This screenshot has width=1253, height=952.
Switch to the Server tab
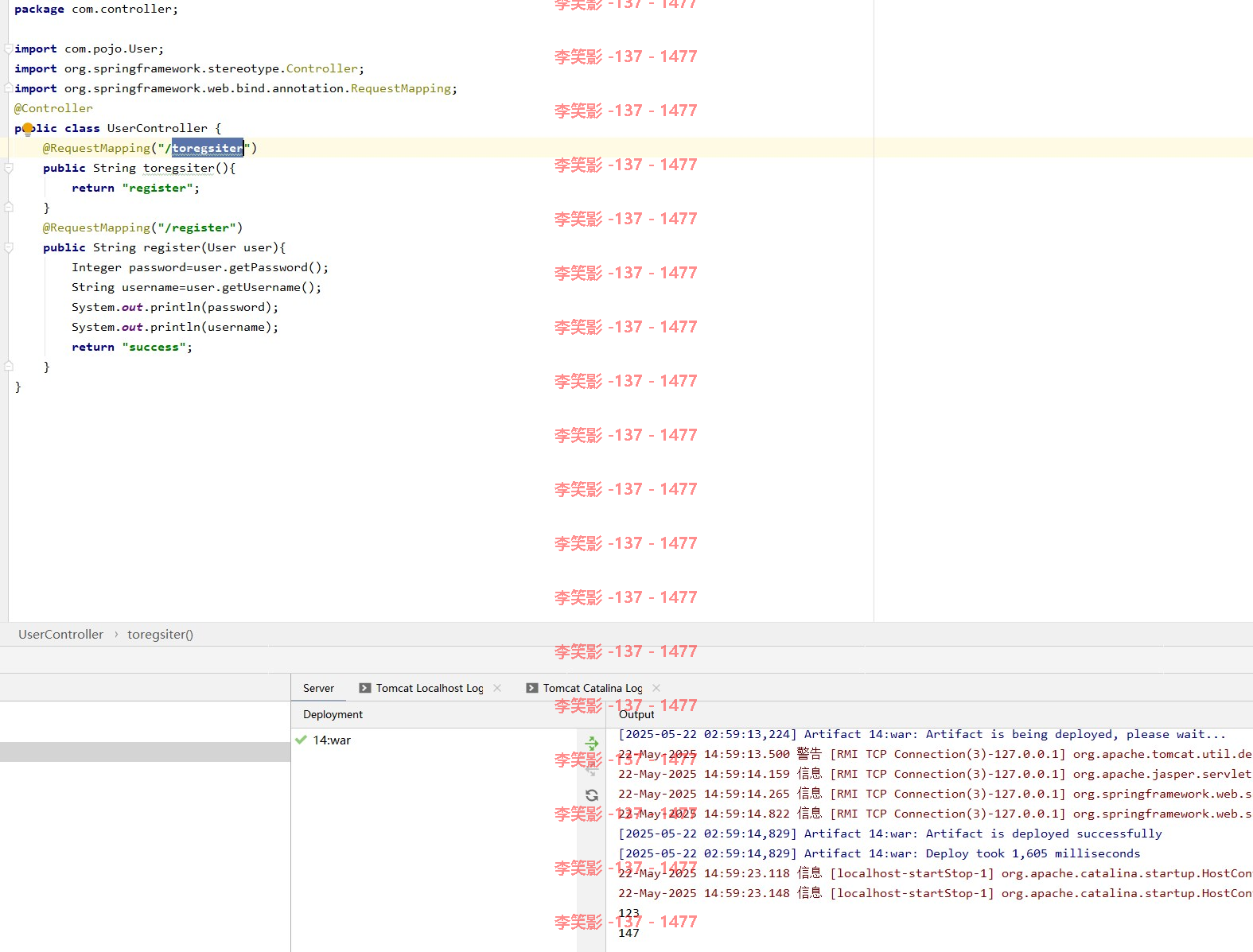tap(318, 688)
